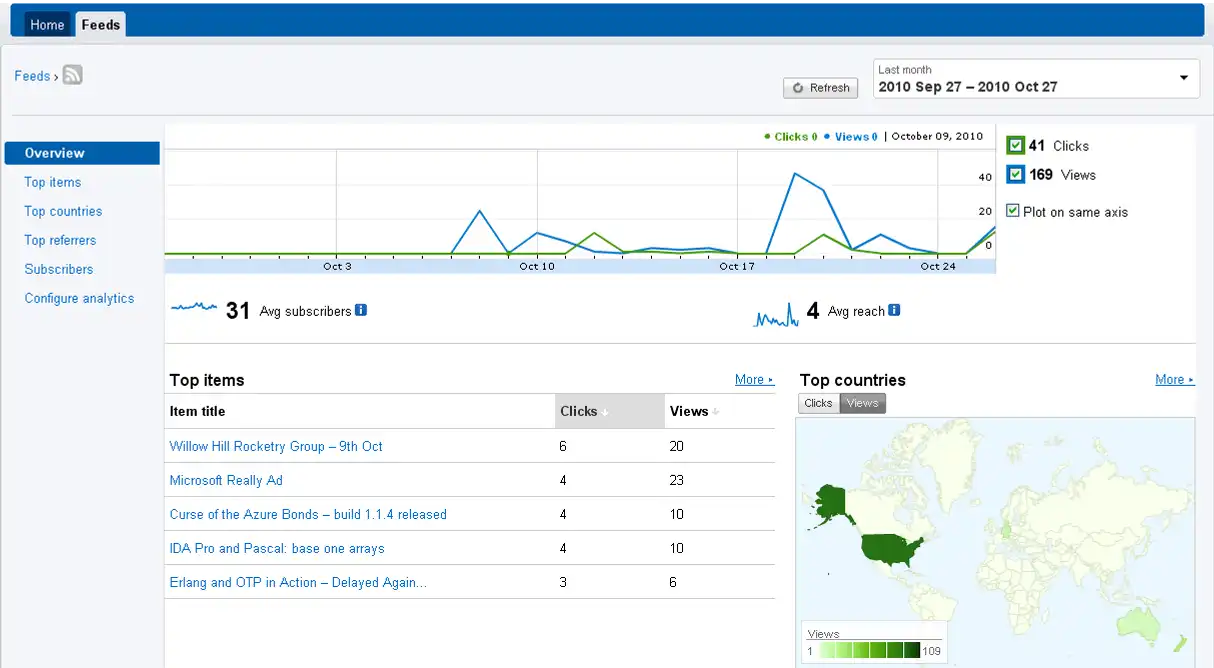1214x668 pixels.
Task: Uncheck Plot on same axis
Action: click(x=1013, y=211)
